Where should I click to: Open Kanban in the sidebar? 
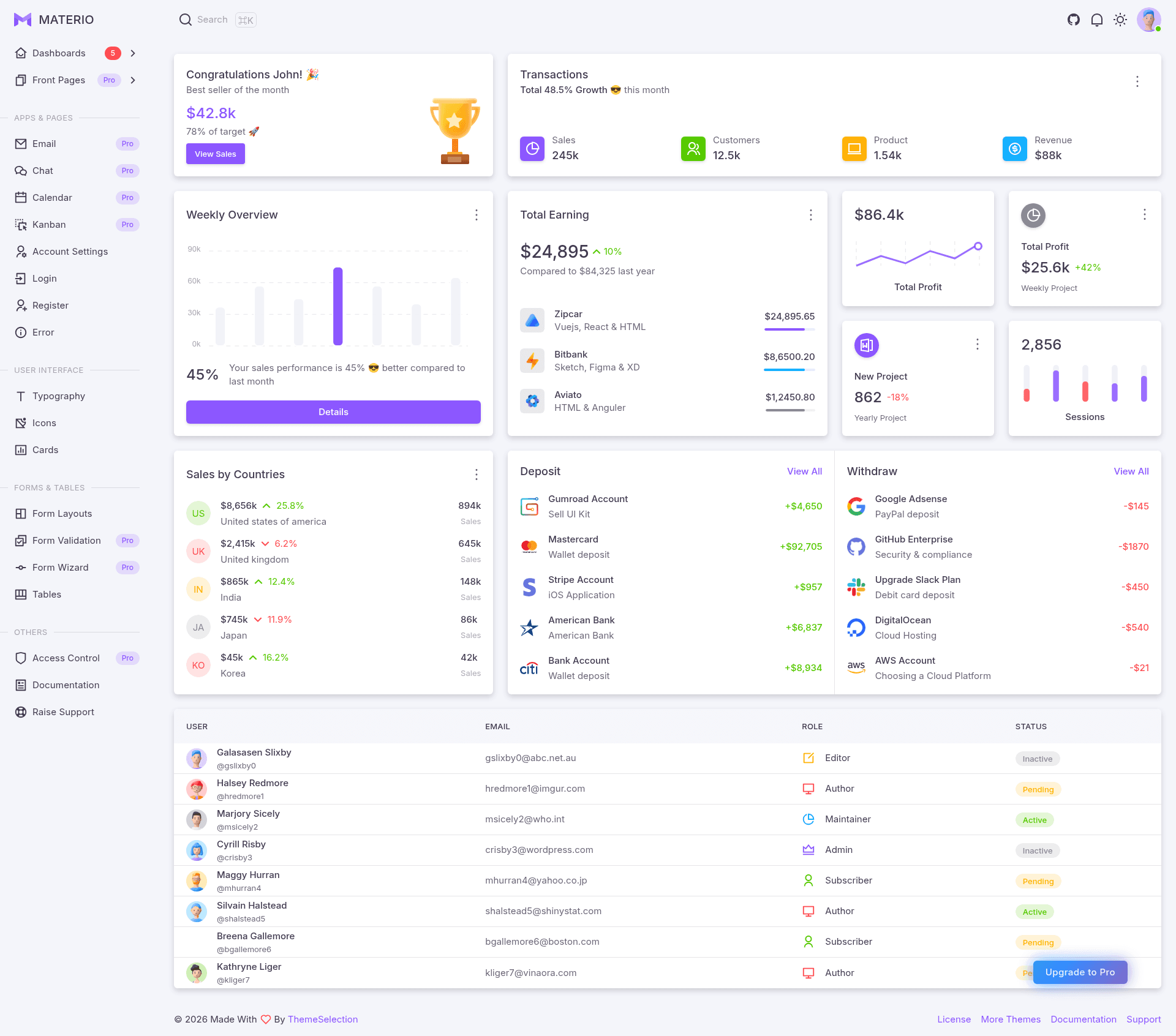tap(77, 225)
